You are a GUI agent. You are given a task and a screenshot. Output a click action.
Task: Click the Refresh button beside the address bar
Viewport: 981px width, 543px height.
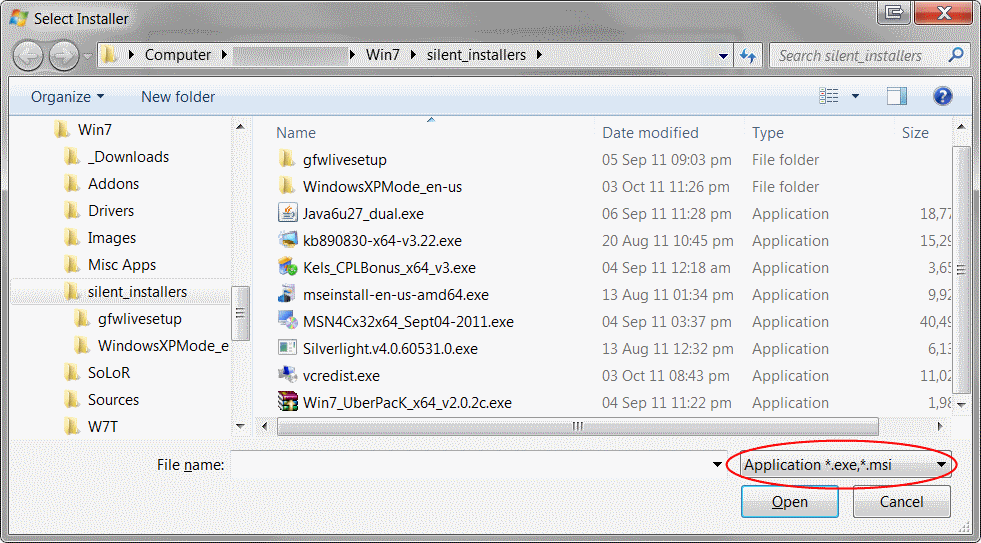tap(748, 56)
